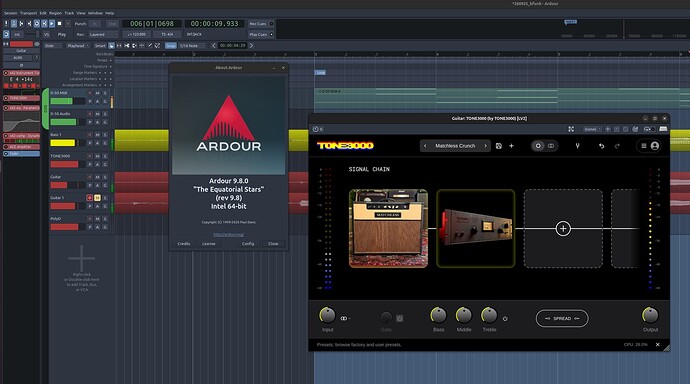Add new preset with plus next to save icon
The width and height of the screenshot is (690, 384).
pos(511,146)
